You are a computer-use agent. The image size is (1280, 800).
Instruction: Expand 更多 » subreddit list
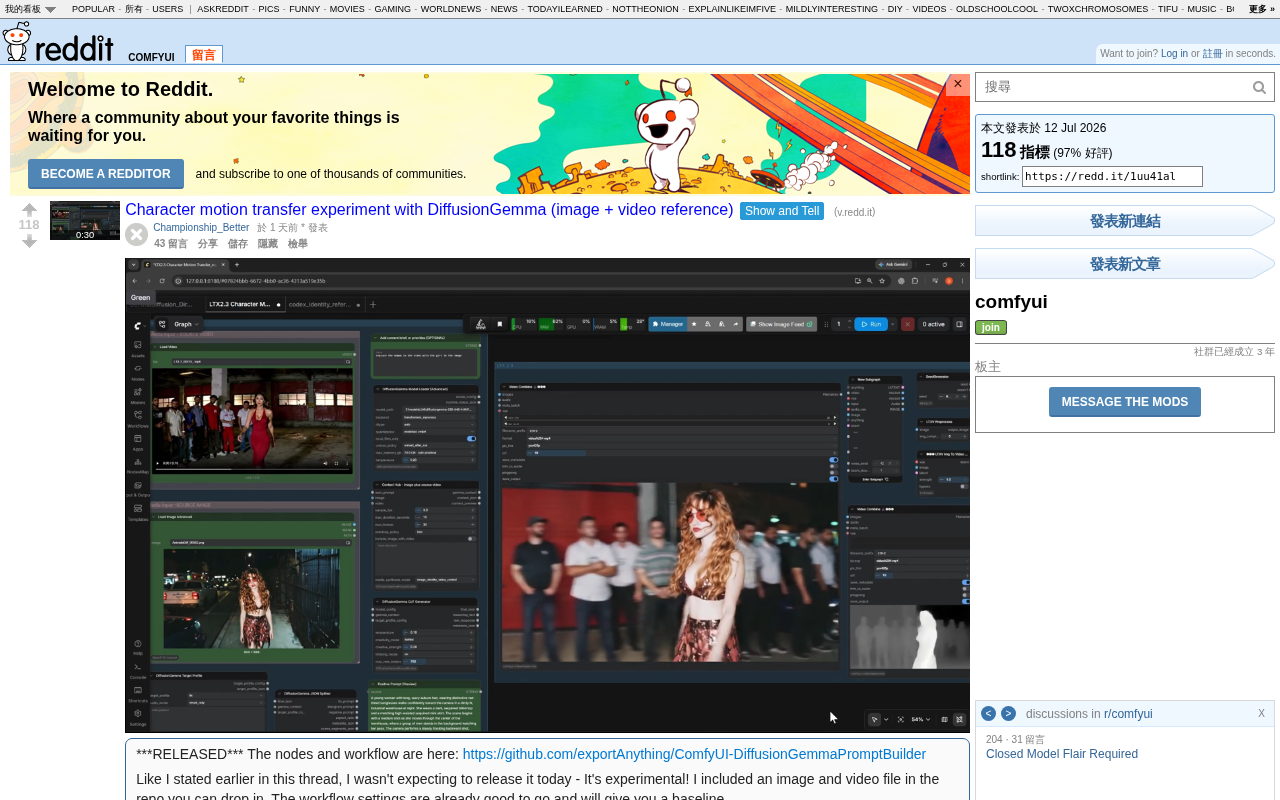click(x=1262, y=9)
